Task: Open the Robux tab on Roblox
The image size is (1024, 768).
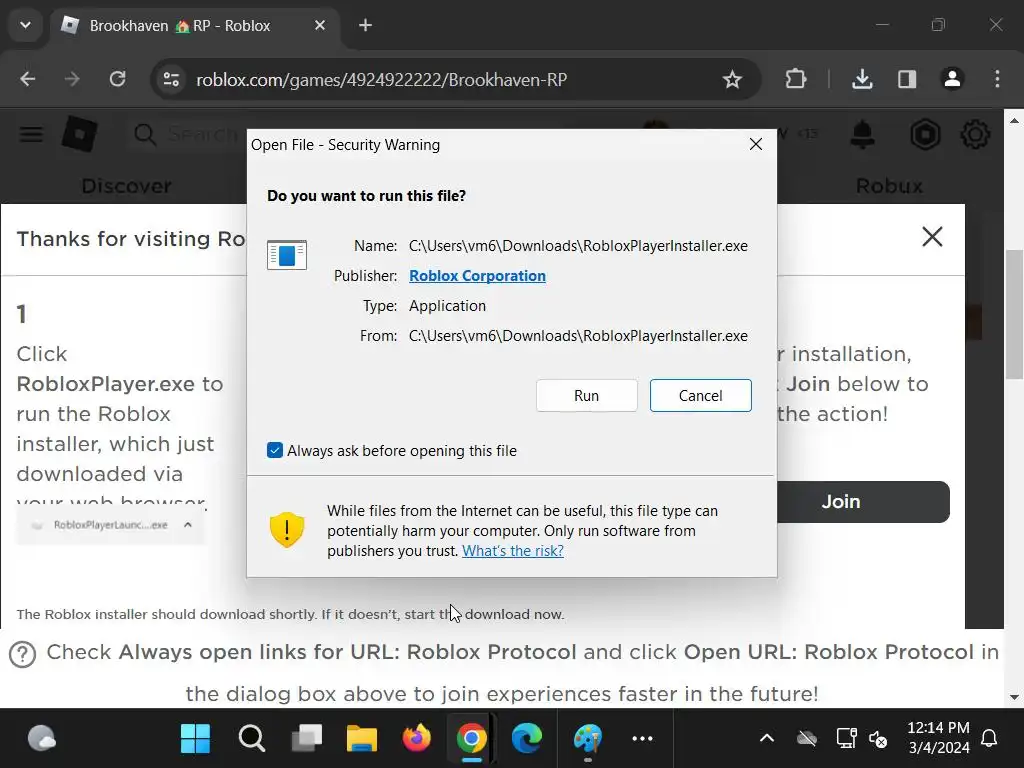Action: click(x=889, y=185)
